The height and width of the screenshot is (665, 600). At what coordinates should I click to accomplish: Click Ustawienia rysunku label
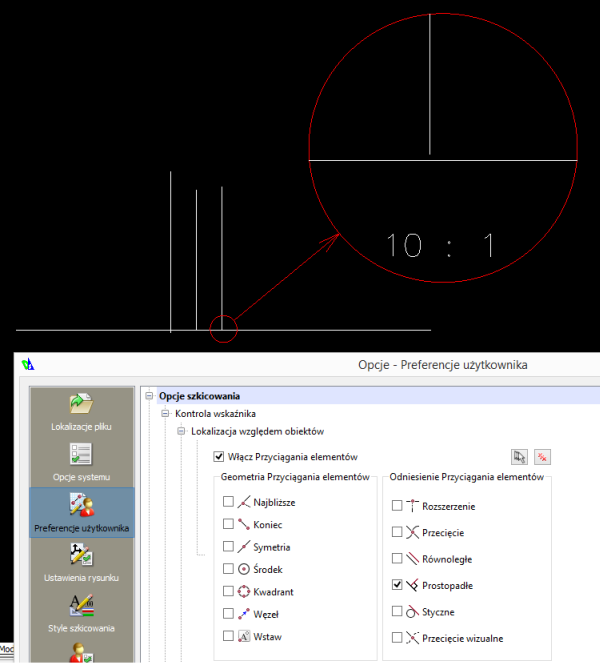[x=81, y=578]
